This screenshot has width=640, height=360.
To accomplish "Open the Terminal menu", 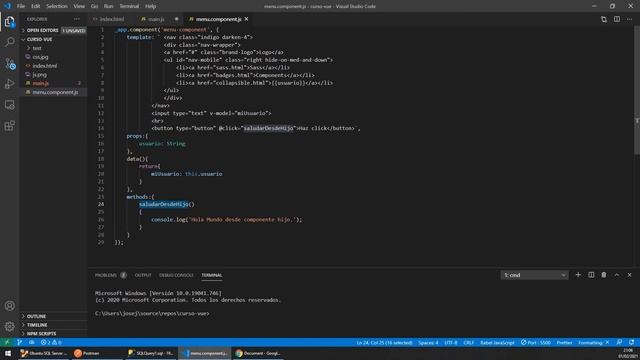I will point(129,6).
